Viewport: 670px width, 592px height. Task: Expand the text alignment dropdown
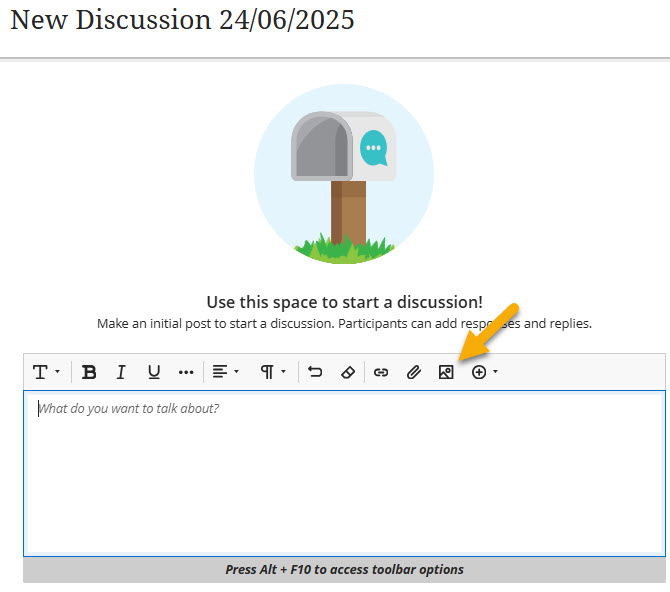[x=225, y=372]
